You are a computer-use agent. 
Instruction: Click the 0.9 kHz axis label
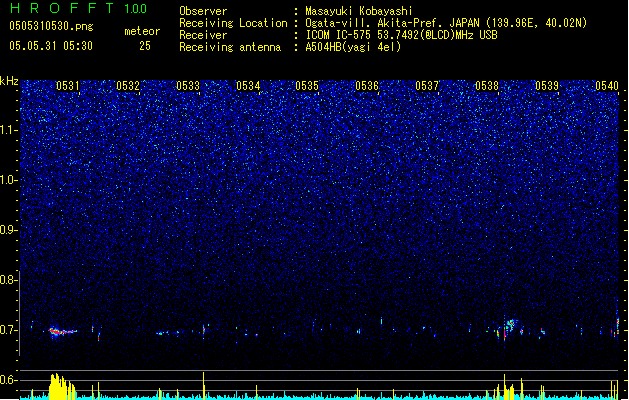8,230
